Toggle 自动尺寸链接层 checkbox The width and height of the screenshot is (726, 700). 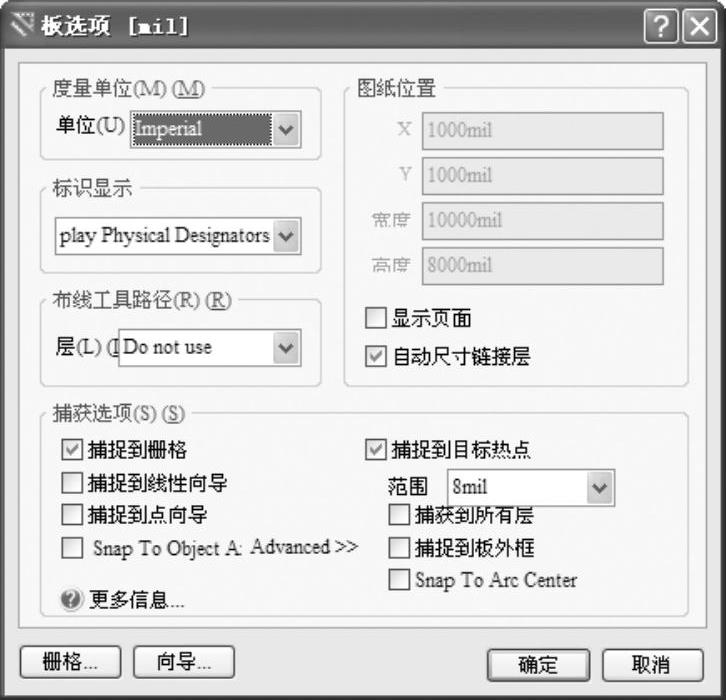click(375, 356)
